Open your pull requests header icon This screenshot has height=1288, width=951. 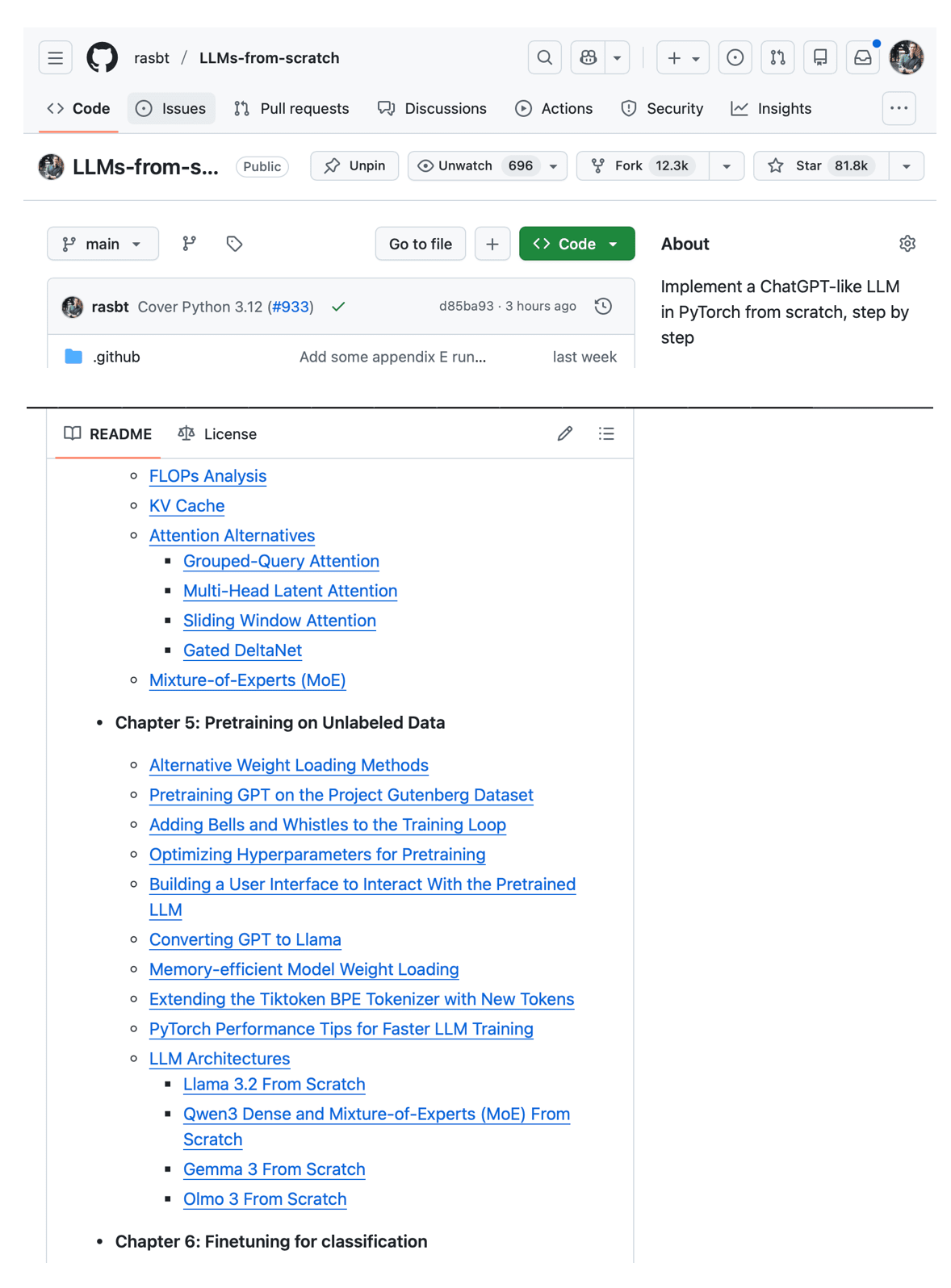pyautogui.click(x=777, y=58)
